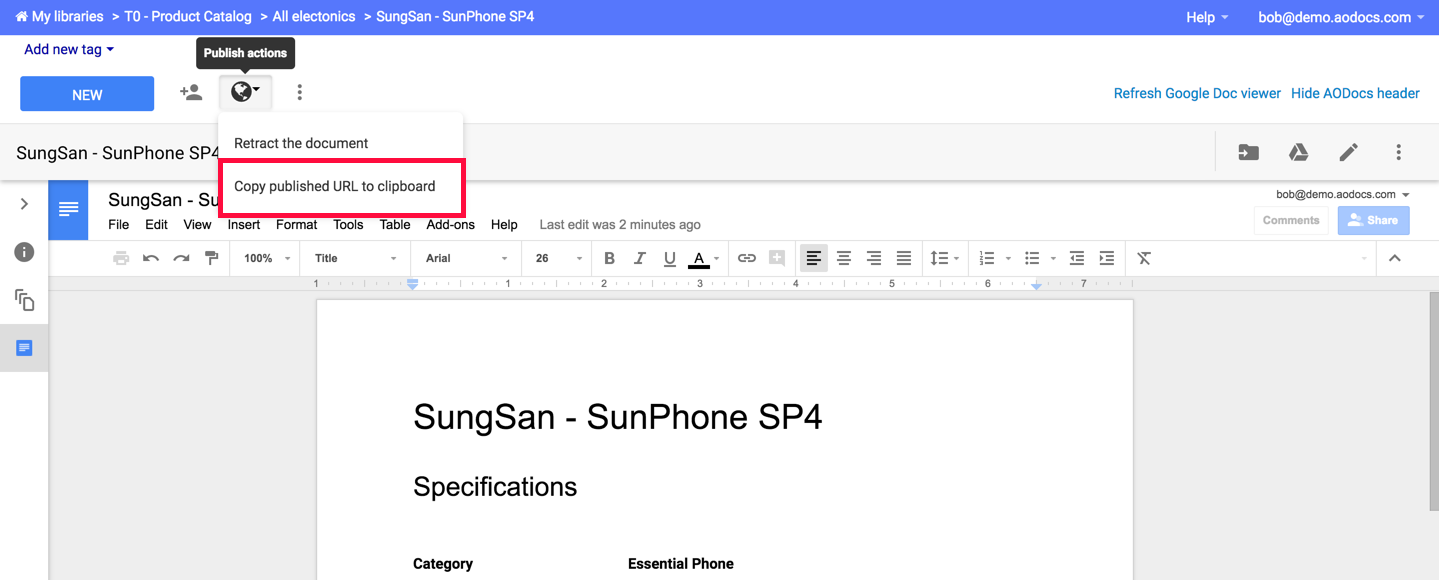1439x580 pixels.
Task: Click the blue Share button
Action: 1374,220
